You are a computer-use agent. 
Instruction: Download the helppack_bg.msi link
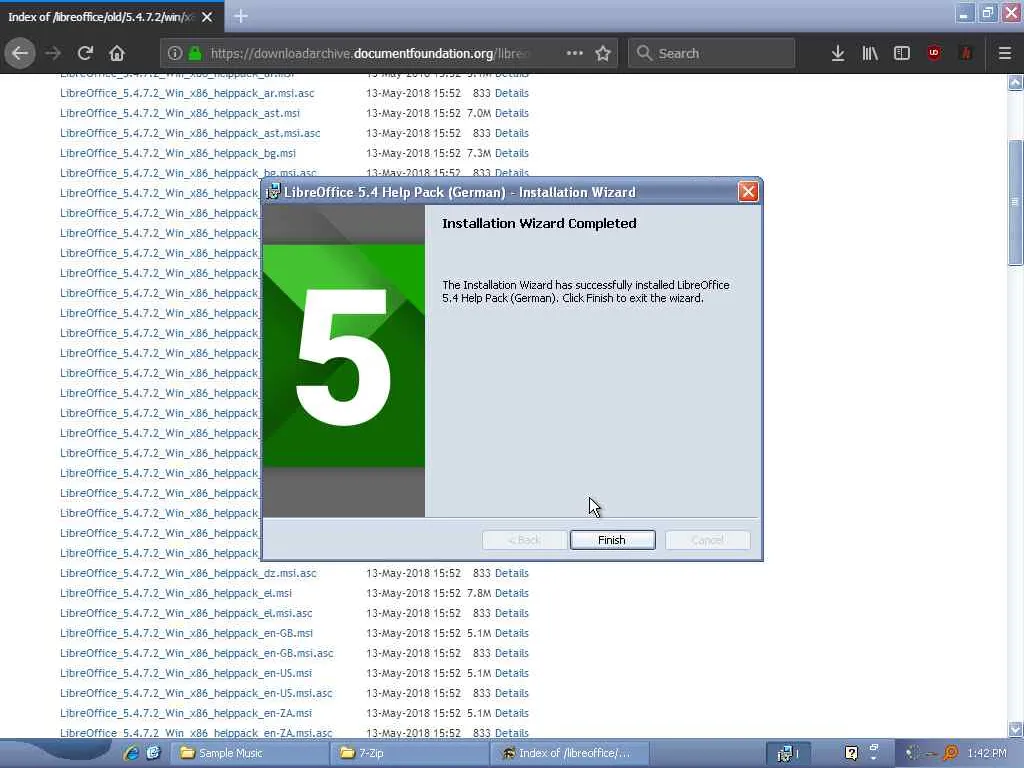(178, 153)
